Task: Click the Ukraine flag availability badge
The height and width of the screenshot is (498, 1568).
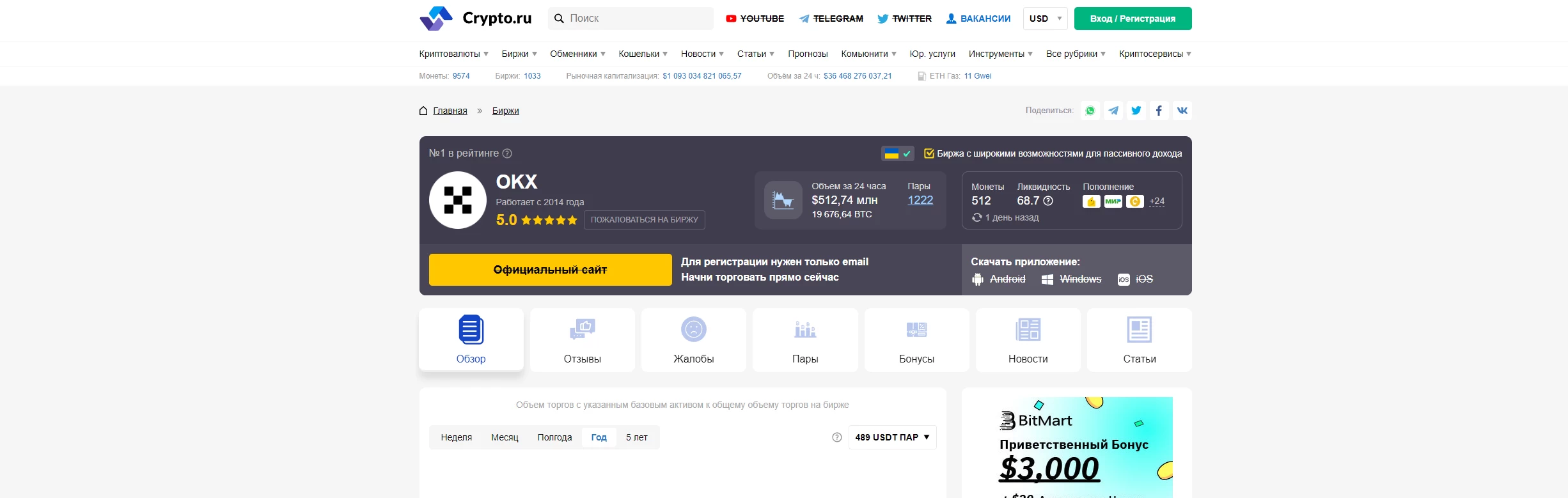Action: coord(898,153)
